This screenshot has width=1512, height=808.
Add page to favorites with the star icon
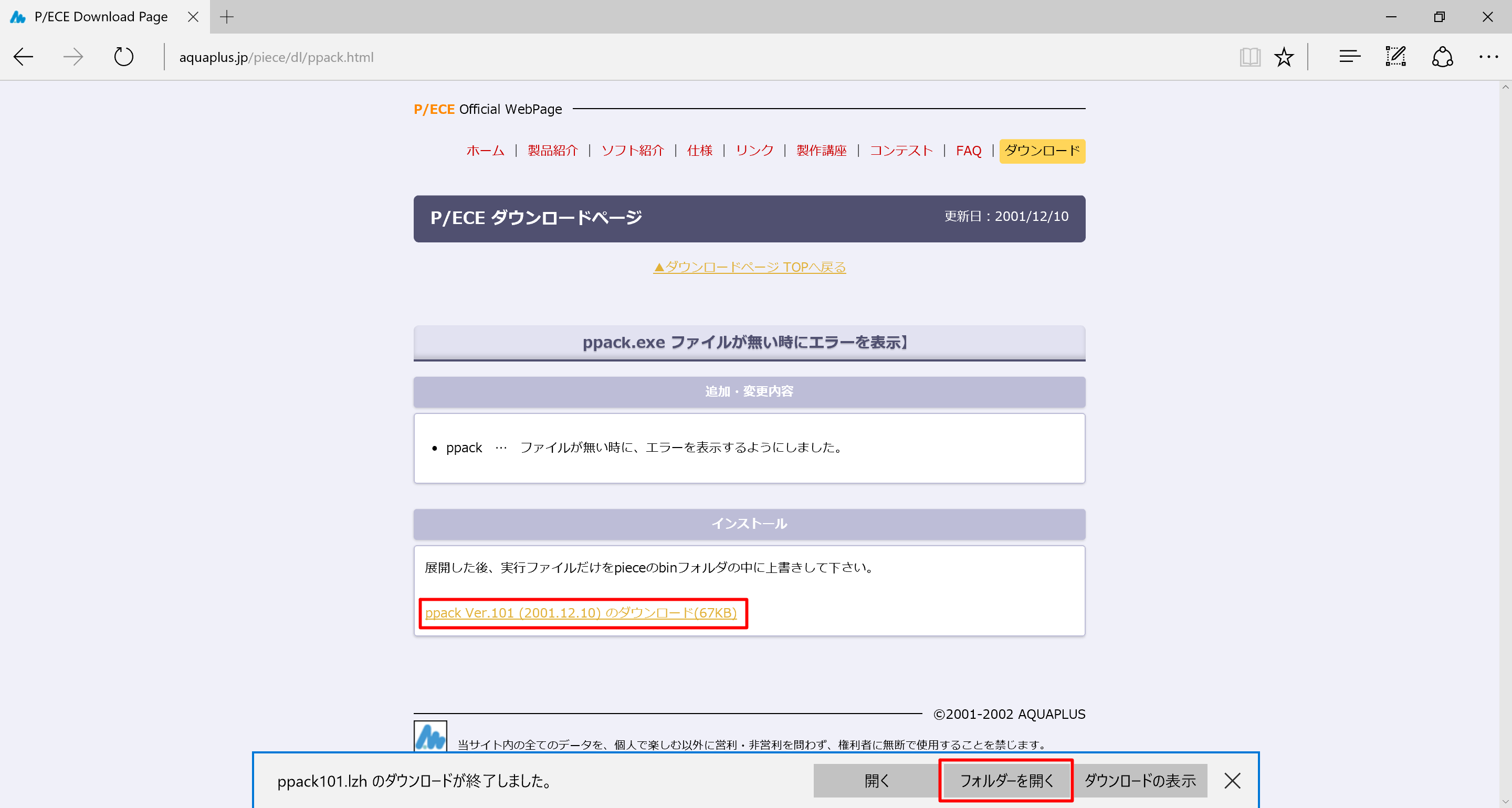[1284, 57]
